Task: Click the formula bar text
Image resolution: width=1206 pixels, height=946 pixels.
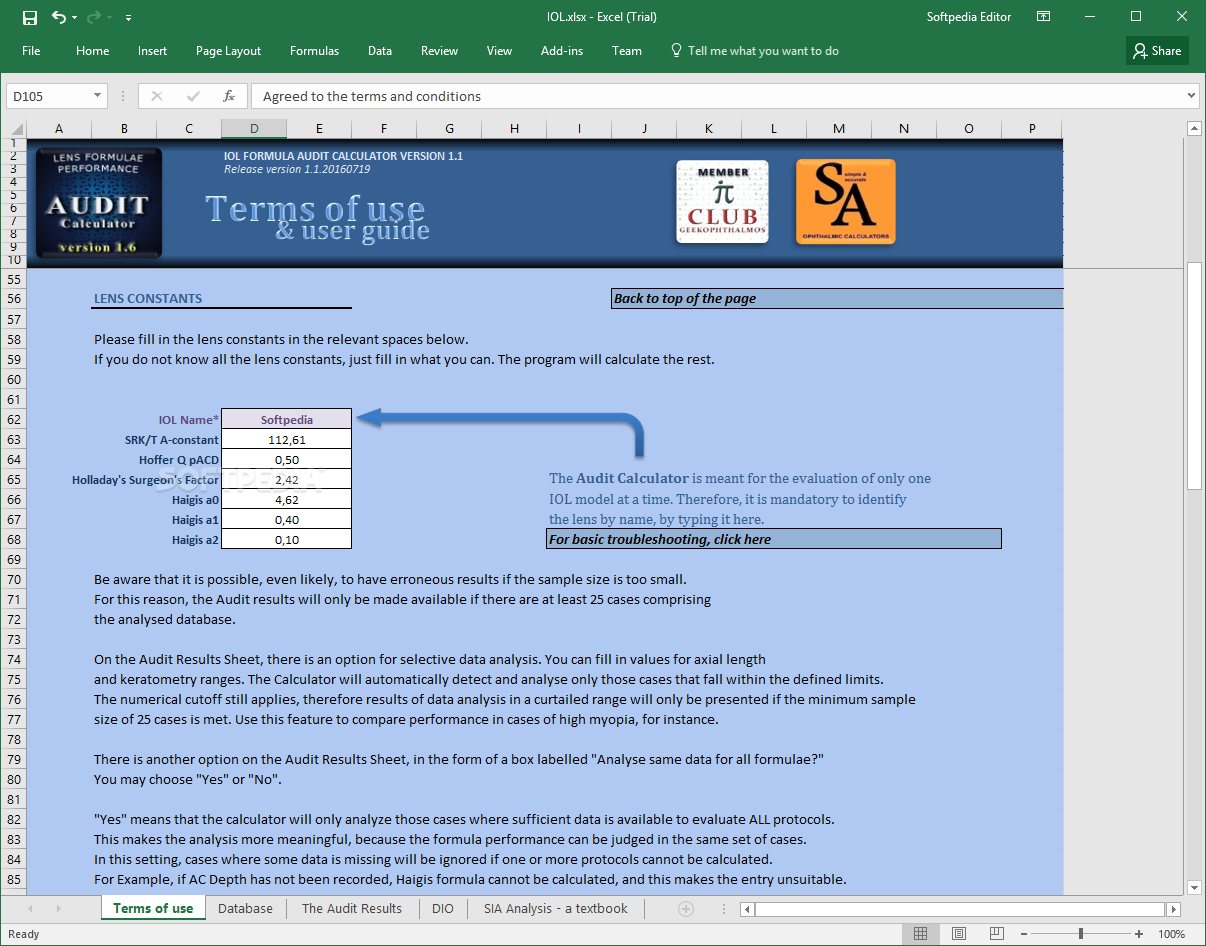Action: click(372, 96)
